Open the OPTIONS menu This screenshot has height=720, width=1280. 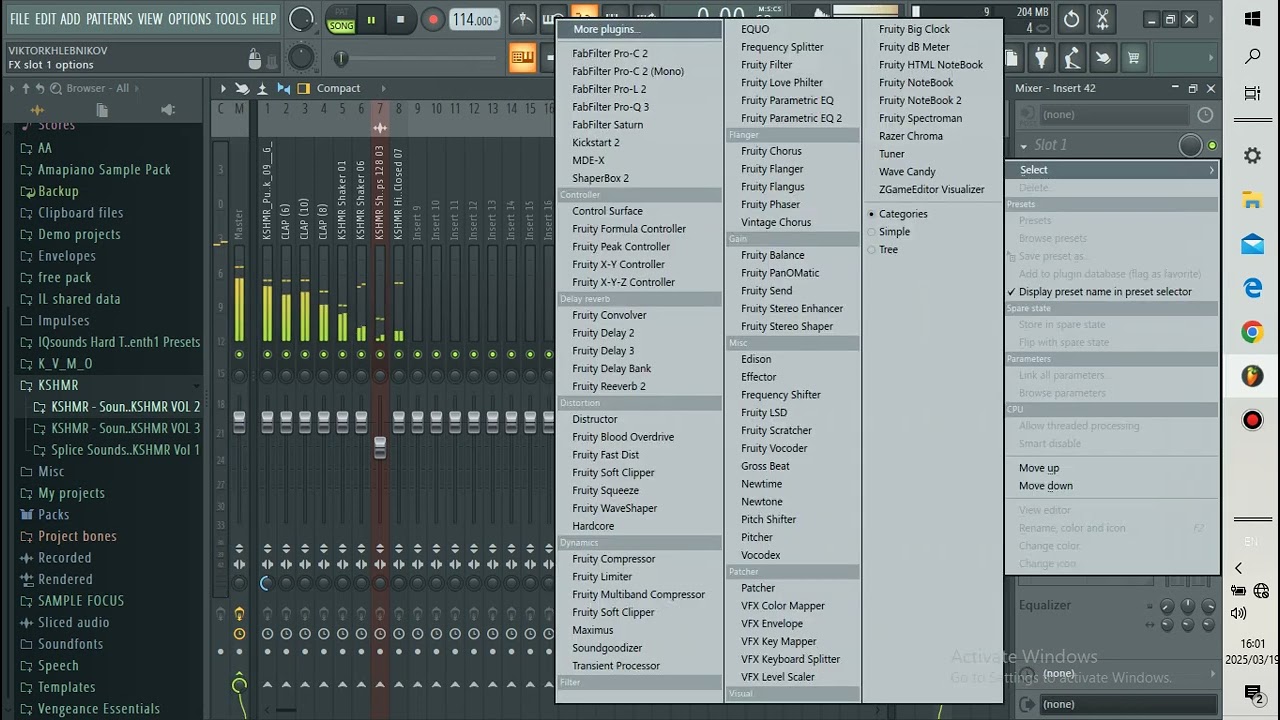pyautogui.click(x=189, y=19)
